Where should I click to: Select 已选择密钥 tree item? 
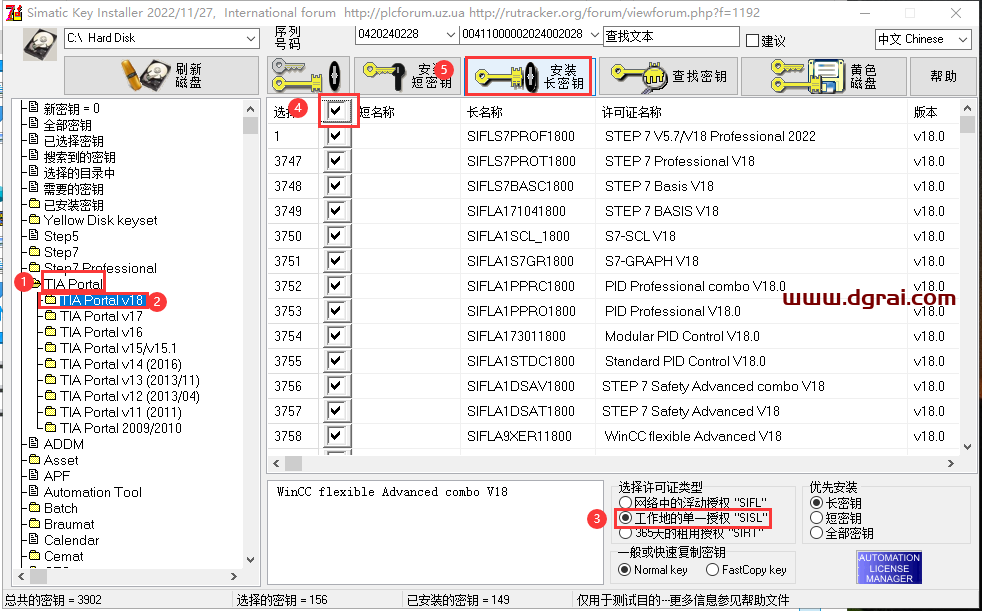(74, 141)
